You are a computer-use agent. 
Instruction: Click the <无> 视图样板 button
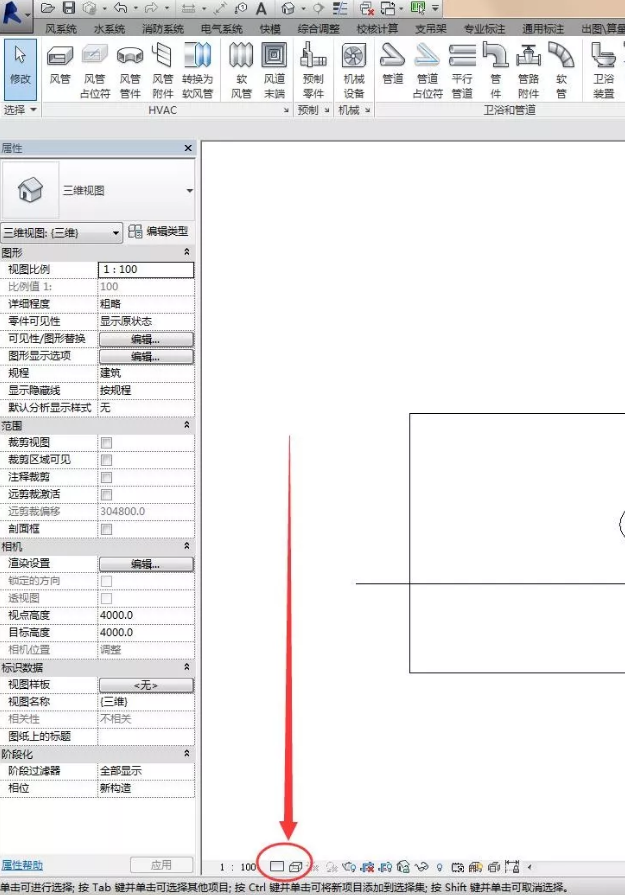(x=146, y=685)
